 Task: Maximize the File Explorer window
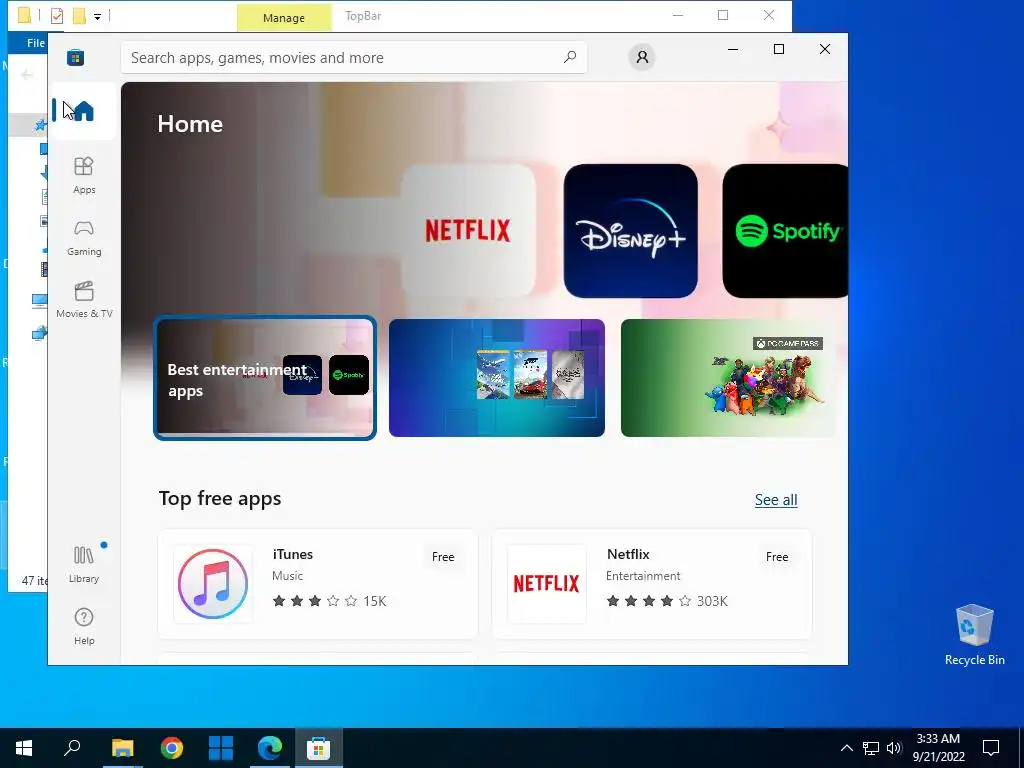coord(723,15)
